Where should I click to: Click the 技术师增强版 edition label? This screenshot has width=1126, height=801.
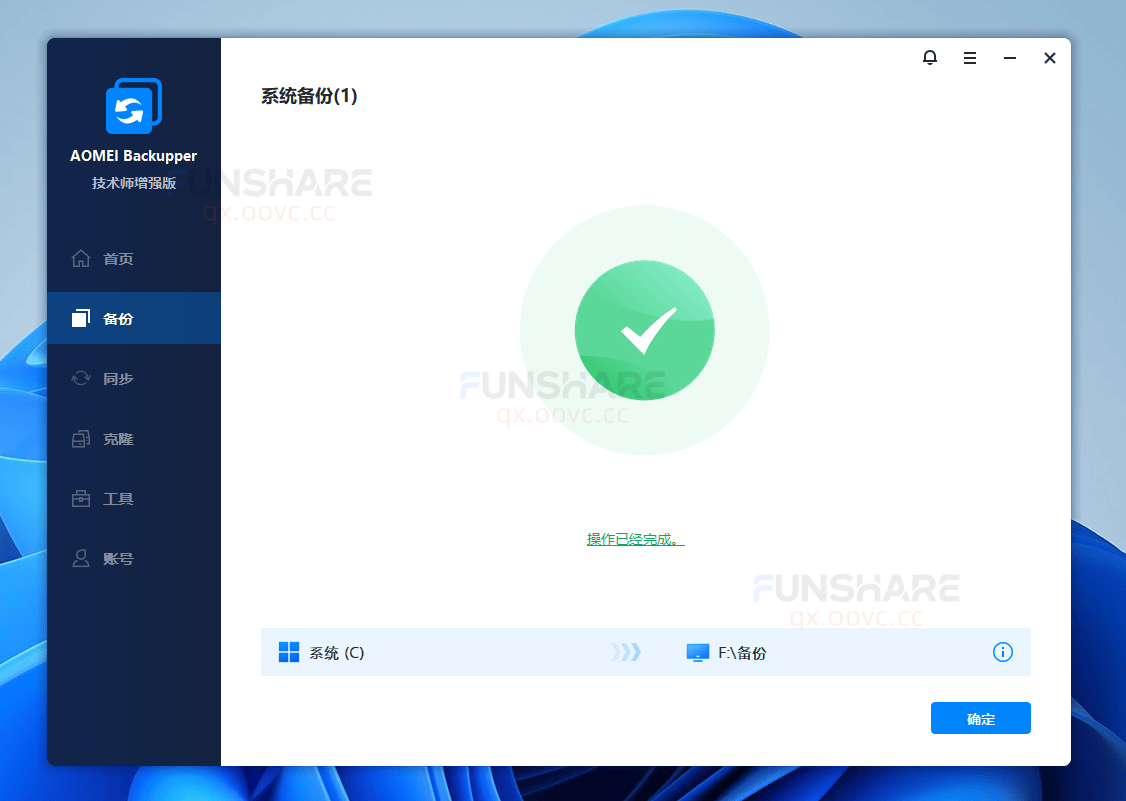(133, 183)
